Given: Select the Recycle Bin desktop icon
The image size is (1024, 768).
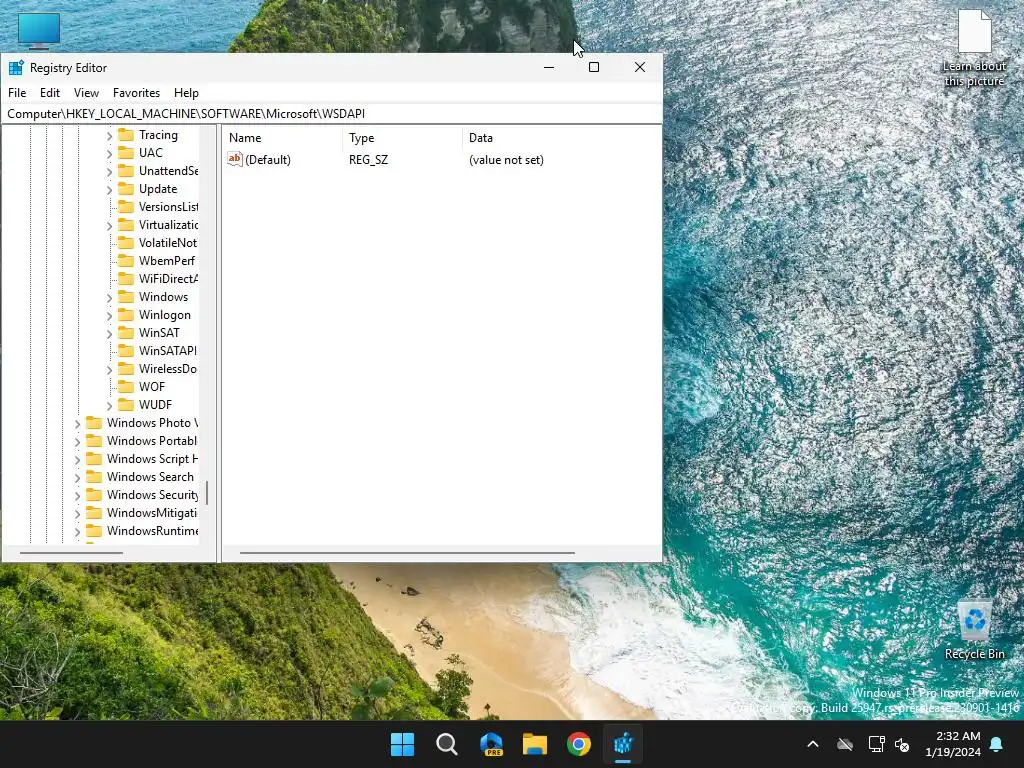Looking at the screenshot, I should coord(974,630).
